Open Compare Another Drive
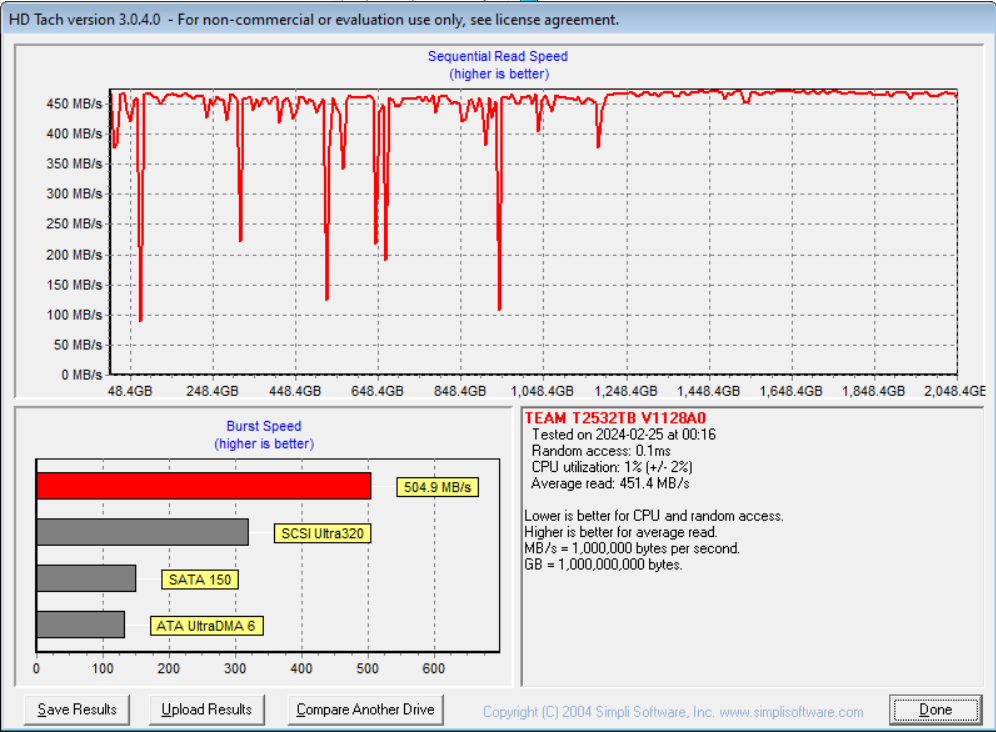The width and height of the screenshot is (996, 732). 365,710
